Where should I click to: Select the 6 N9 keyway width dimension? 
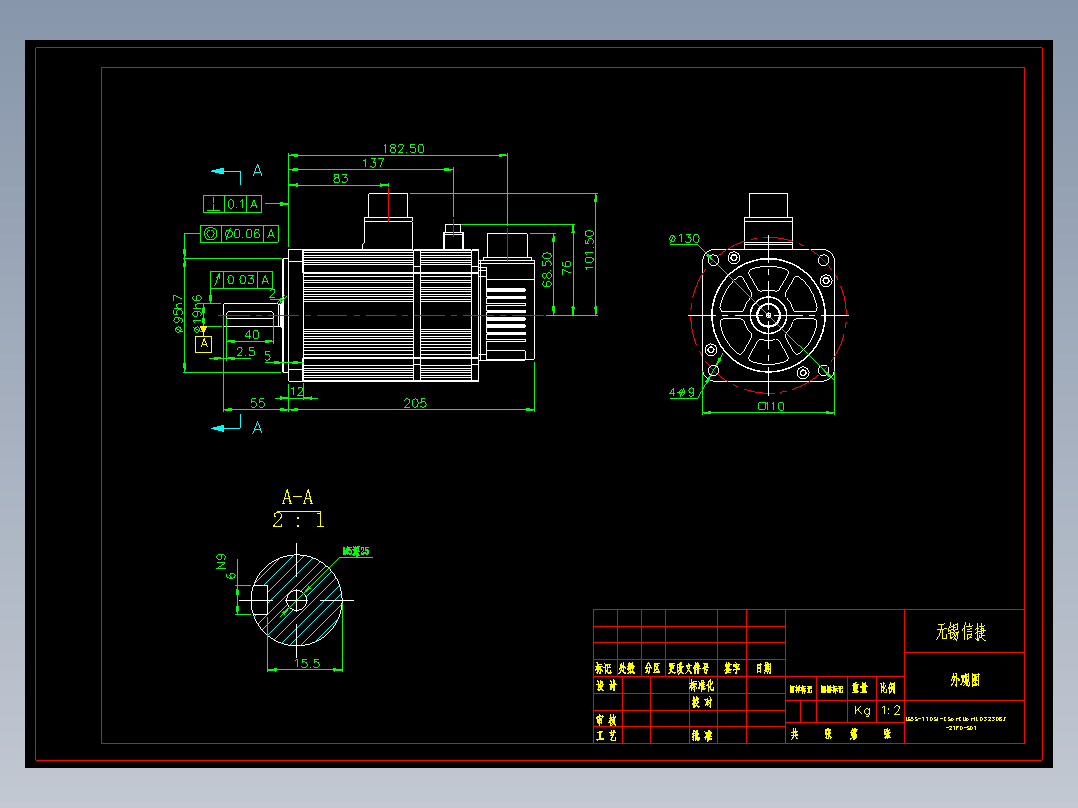[x=226, y=566]
